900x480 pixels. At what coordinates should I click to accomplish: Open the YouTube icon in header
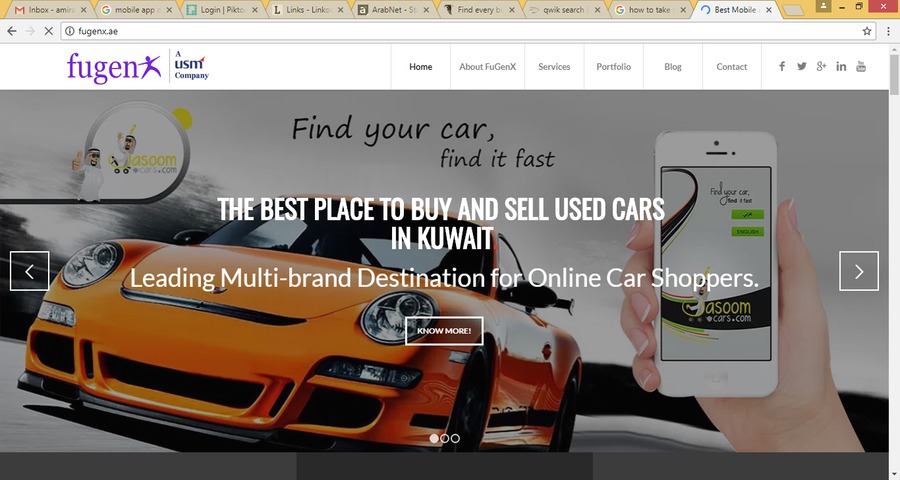click(861, 67)
